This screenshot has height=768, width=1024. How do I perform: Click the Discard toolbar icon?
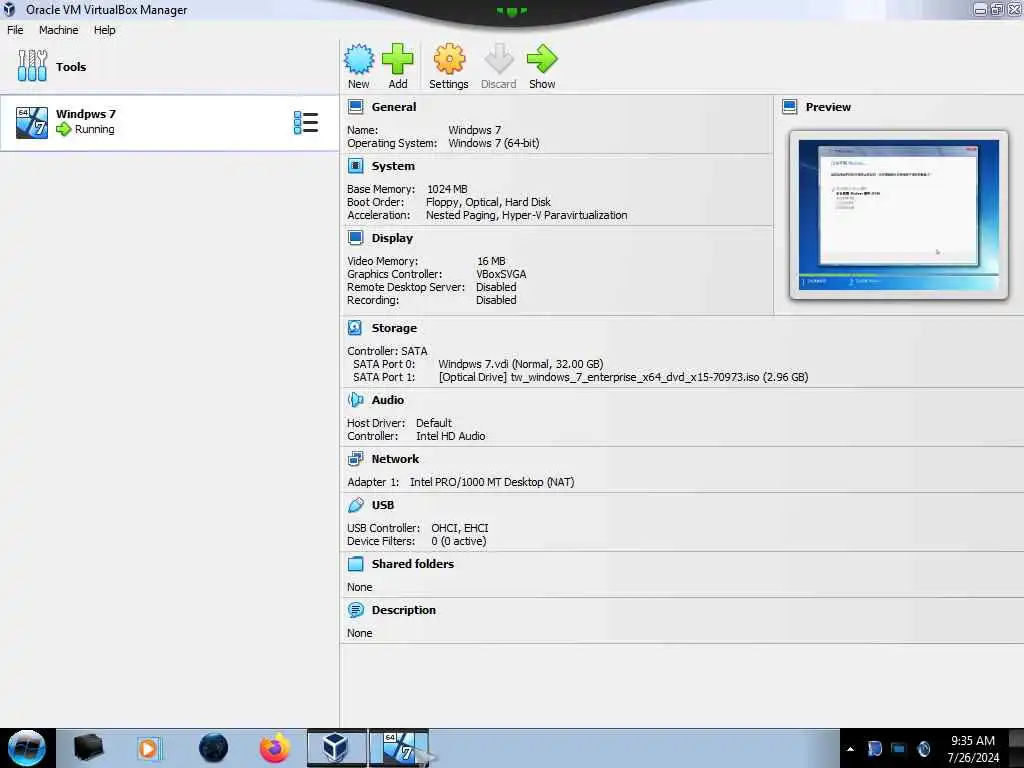[499, 59]
